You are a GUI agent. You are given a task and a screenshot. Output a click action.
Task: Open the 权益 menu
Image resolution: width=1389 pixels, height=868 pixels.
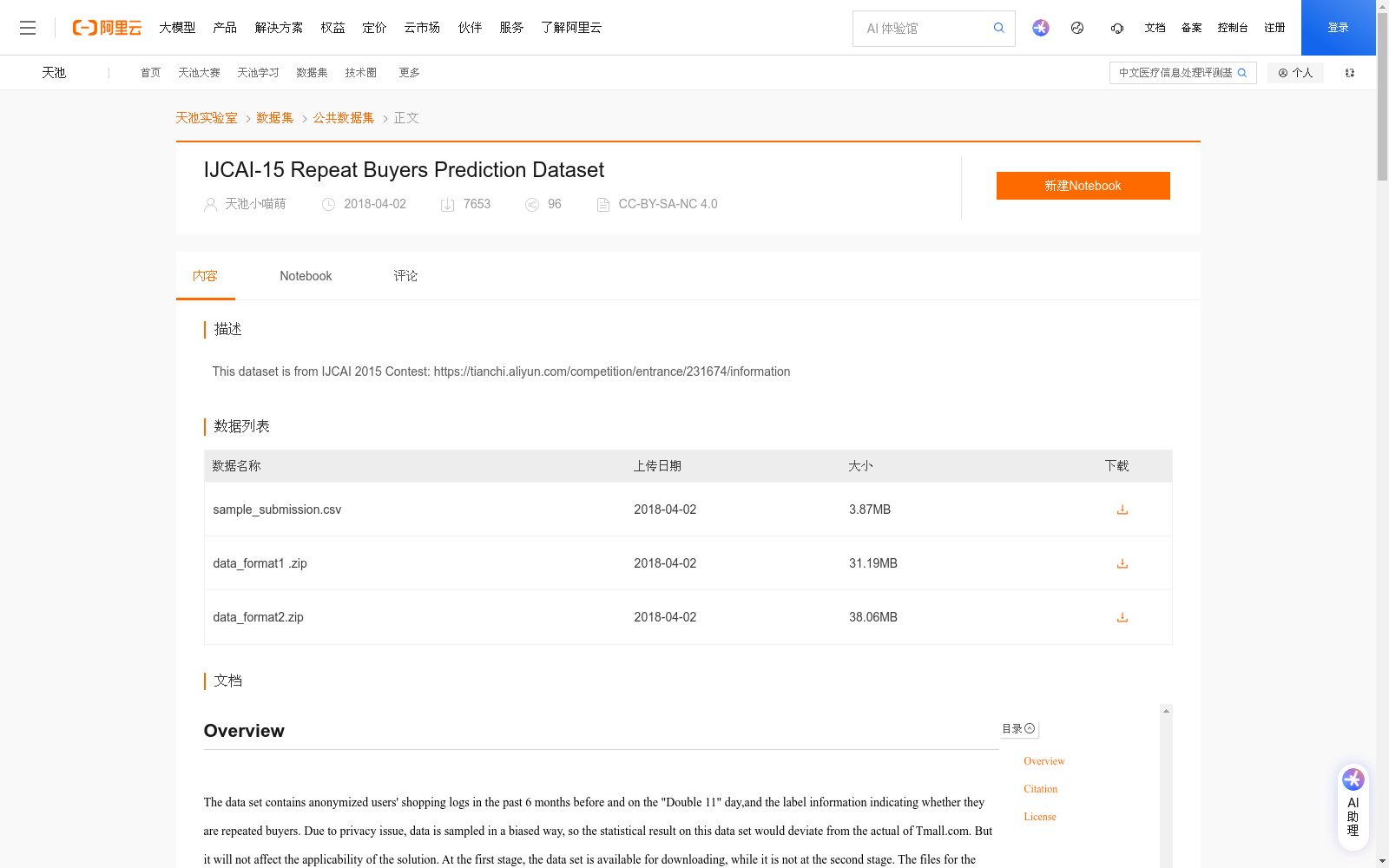332,28
